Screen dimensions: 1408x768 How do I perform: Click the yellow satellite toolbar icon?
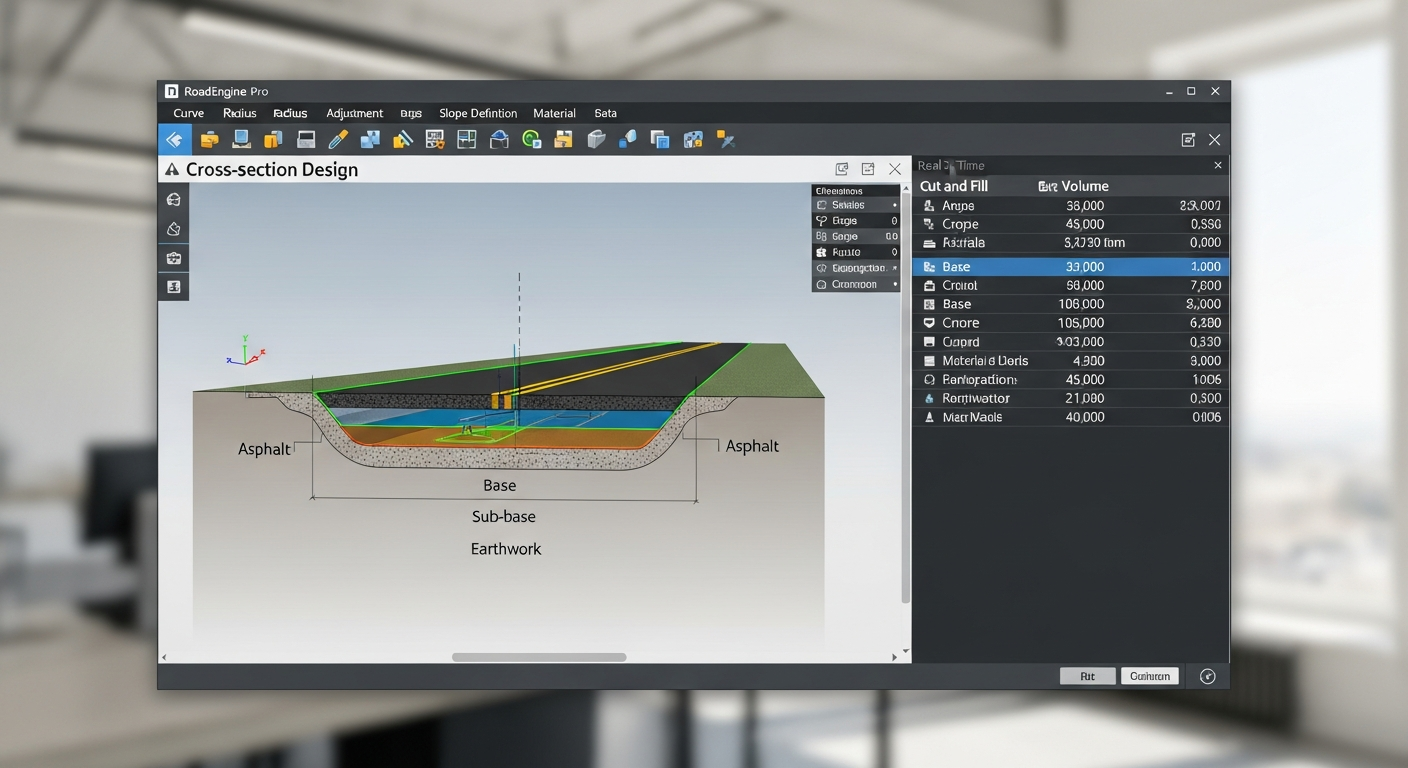point(725,140)
